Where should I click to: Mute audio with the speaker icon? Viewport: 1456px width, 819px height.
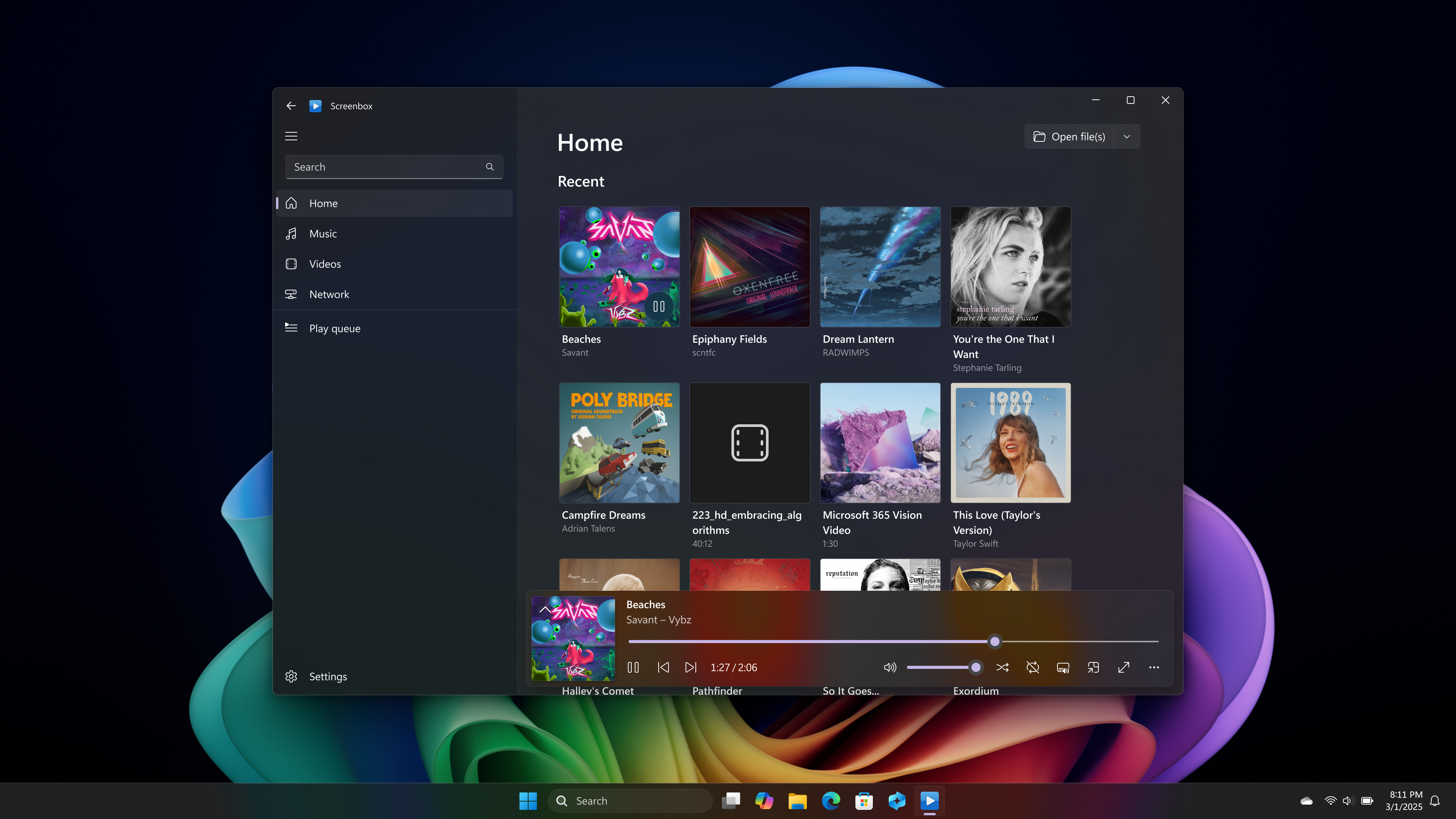pyautogui.click(x=890, y=667)
